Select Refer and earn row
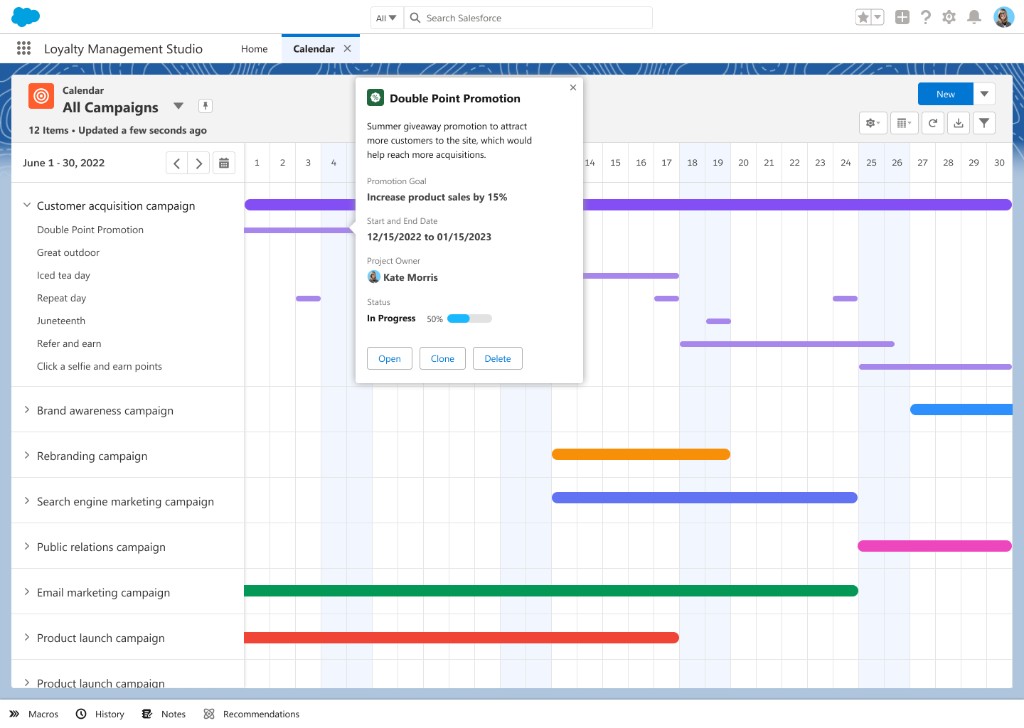The height and width of the screenshot is (728, 1024). click(x=69, y=343)
